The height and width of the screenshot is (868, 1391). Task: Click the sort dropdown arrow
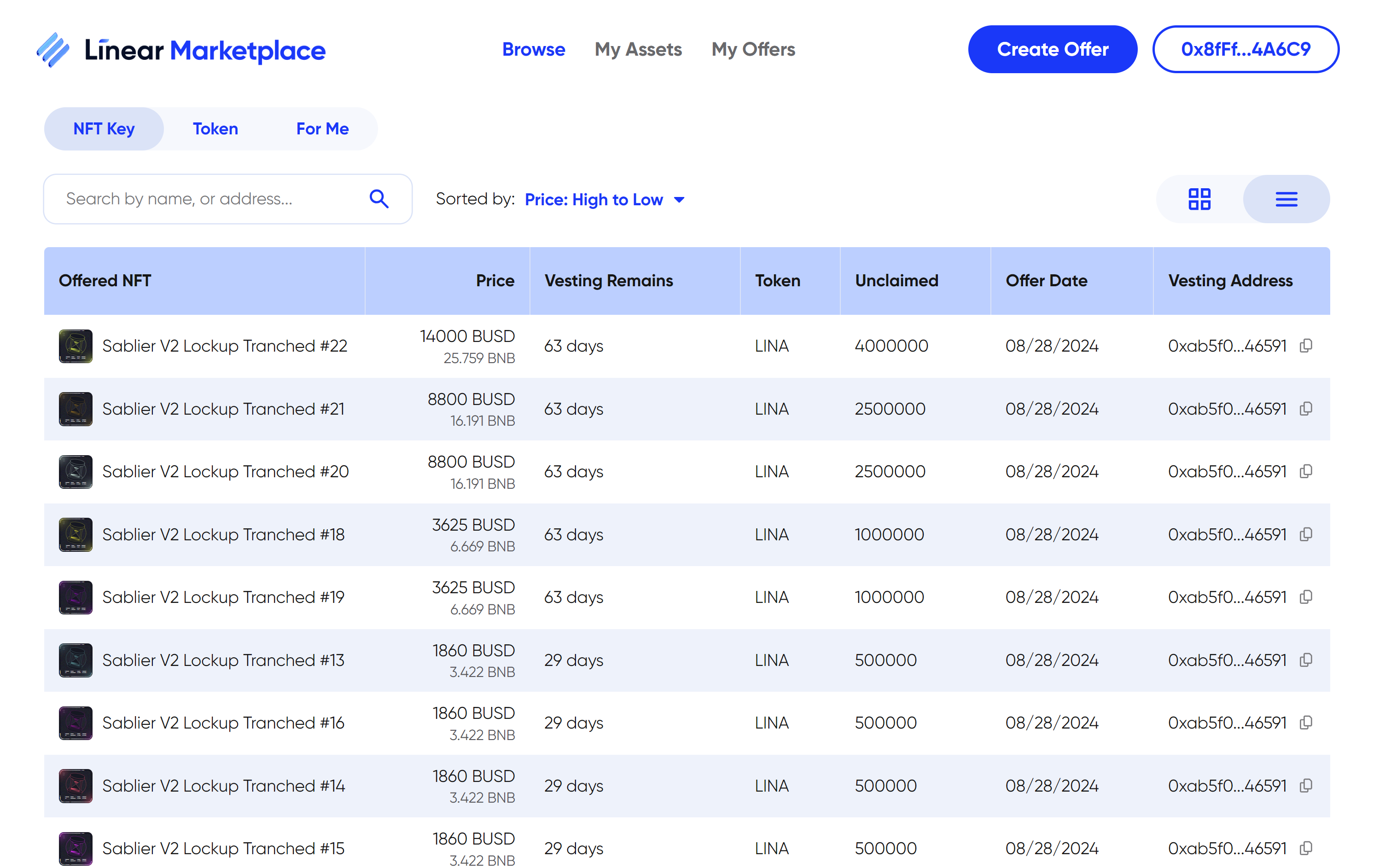679,200
